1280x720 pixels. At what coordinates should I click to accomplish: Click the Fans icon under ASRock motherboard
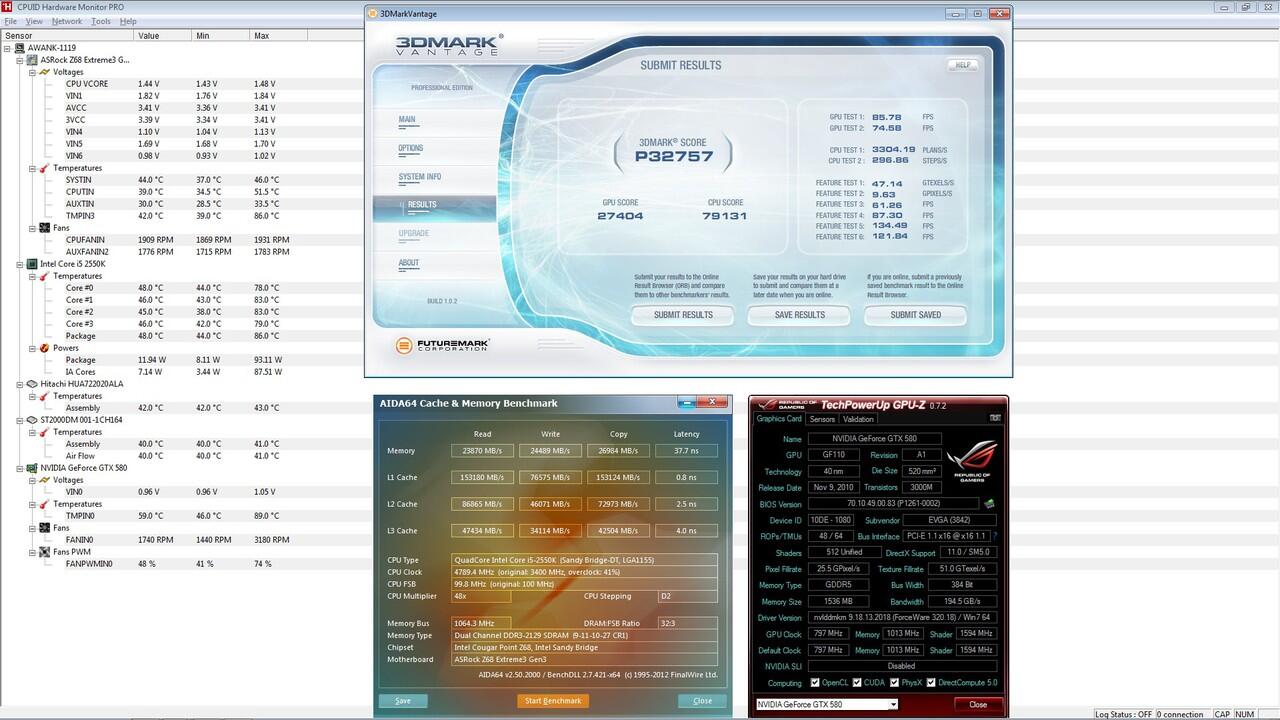click(x=44, y=228)
